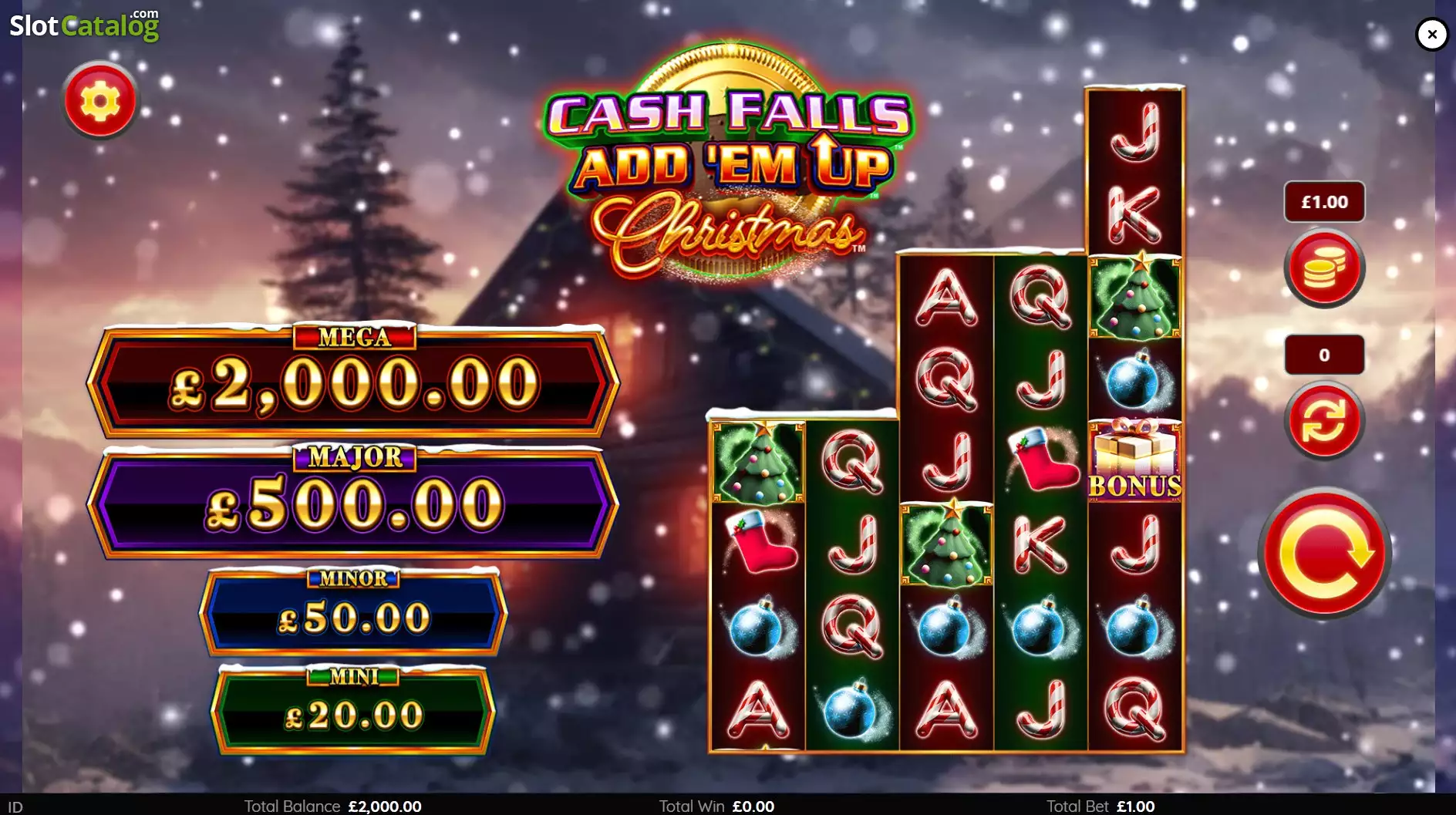Open settings with the gear icon

coord(100,100)
